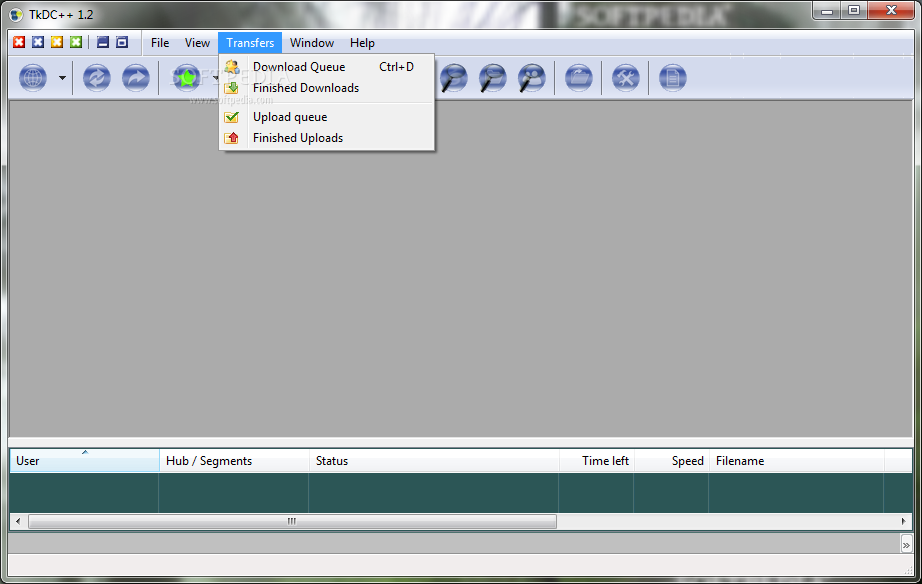This screenshot has height=584, width=922.
Task: Minimize the TkDC++ window
Action: point(827,11)
